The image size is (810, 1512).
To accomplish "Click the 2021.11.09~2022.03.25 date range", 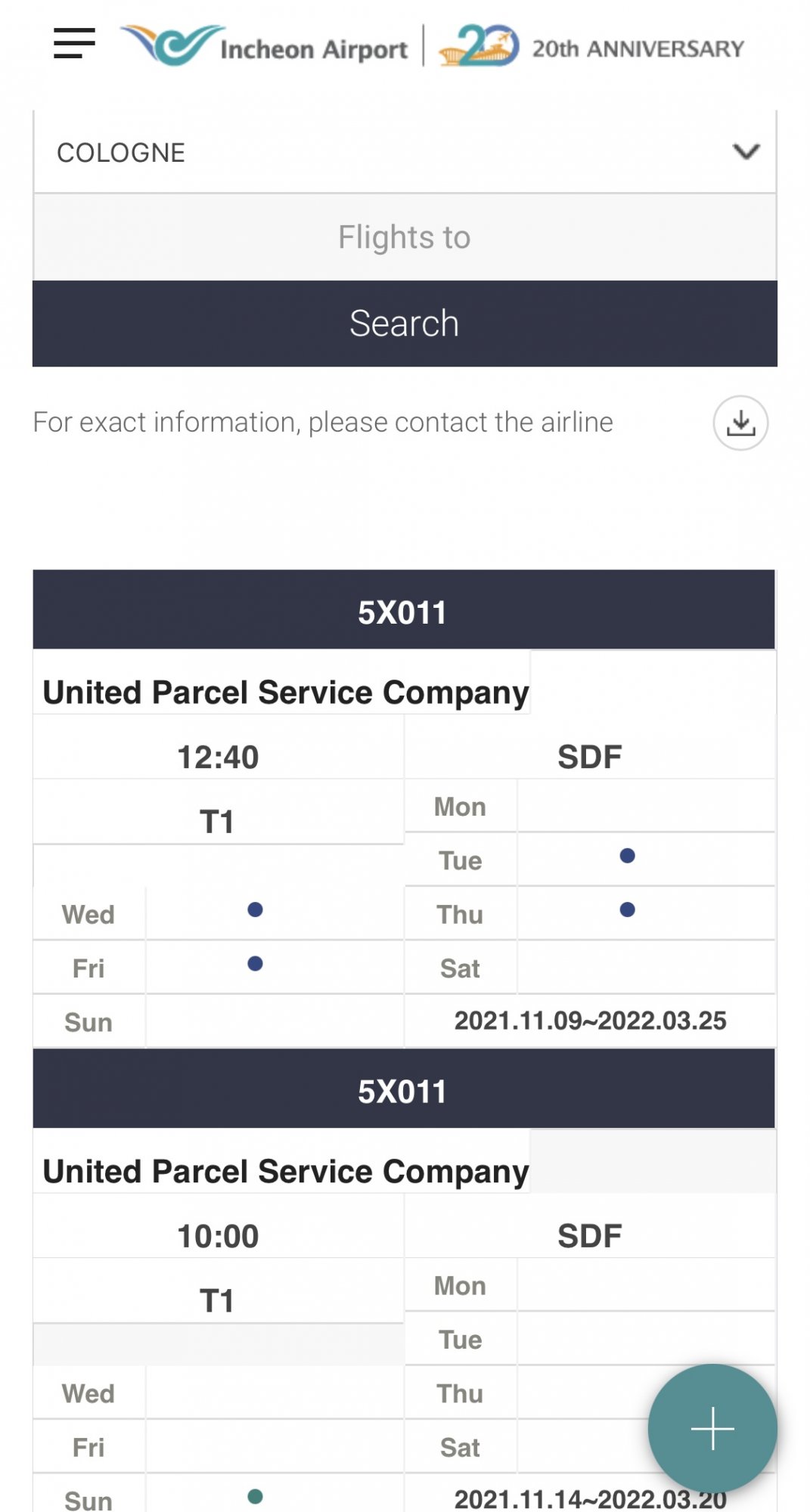I will [x=590, y=1021].
